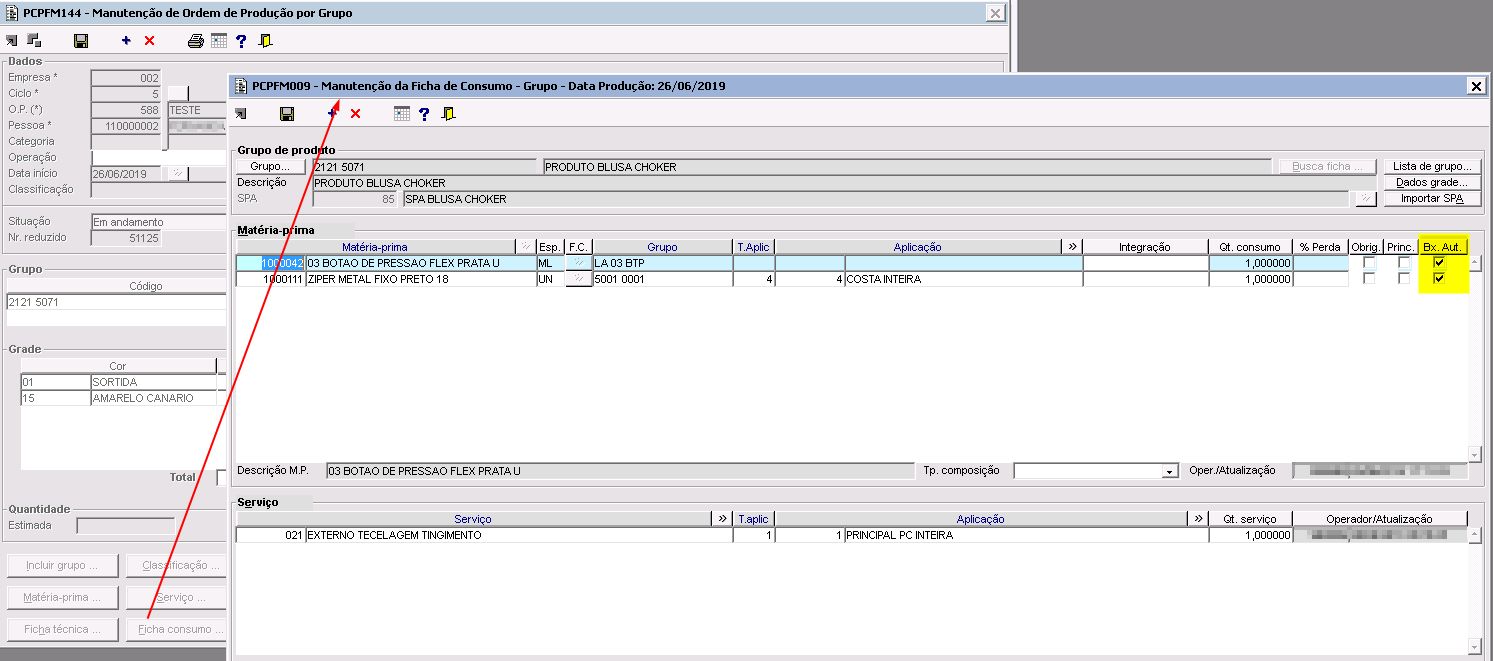This screenshot has height=661, width=1493.
Task: Close the PCPFM009 window
Action: (x=1476, y=86)
